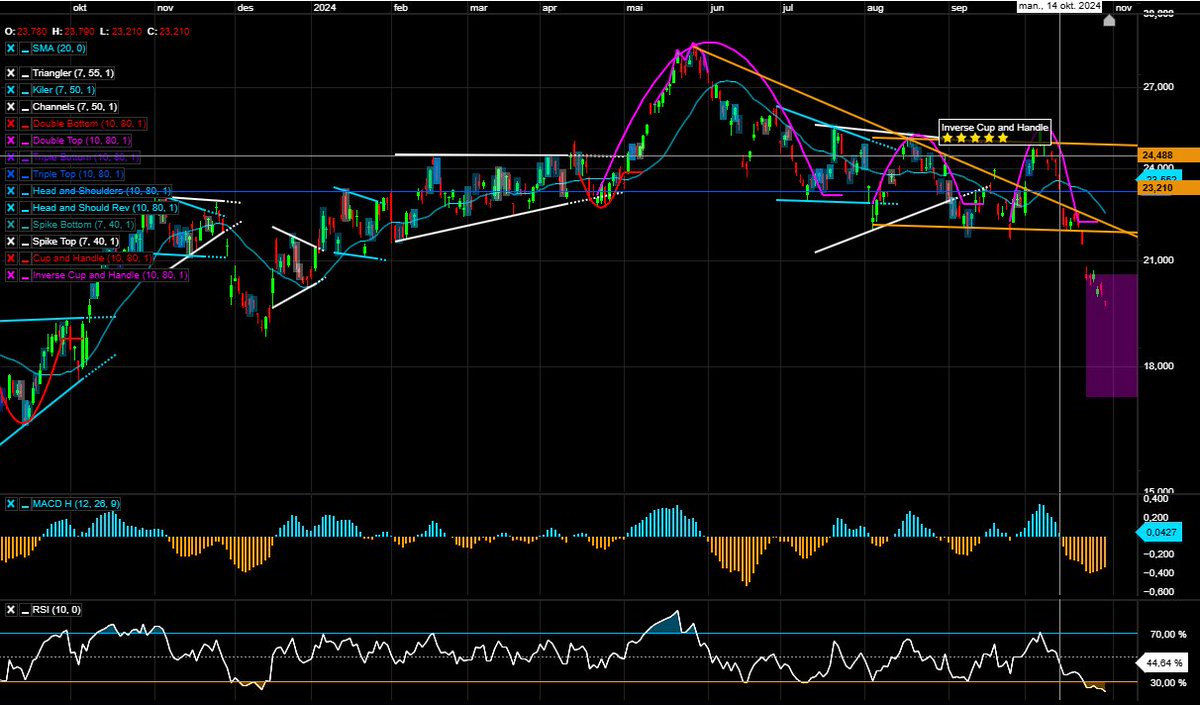Open Channels (7, 50, 1) settings label

click(x=76, y=106)
